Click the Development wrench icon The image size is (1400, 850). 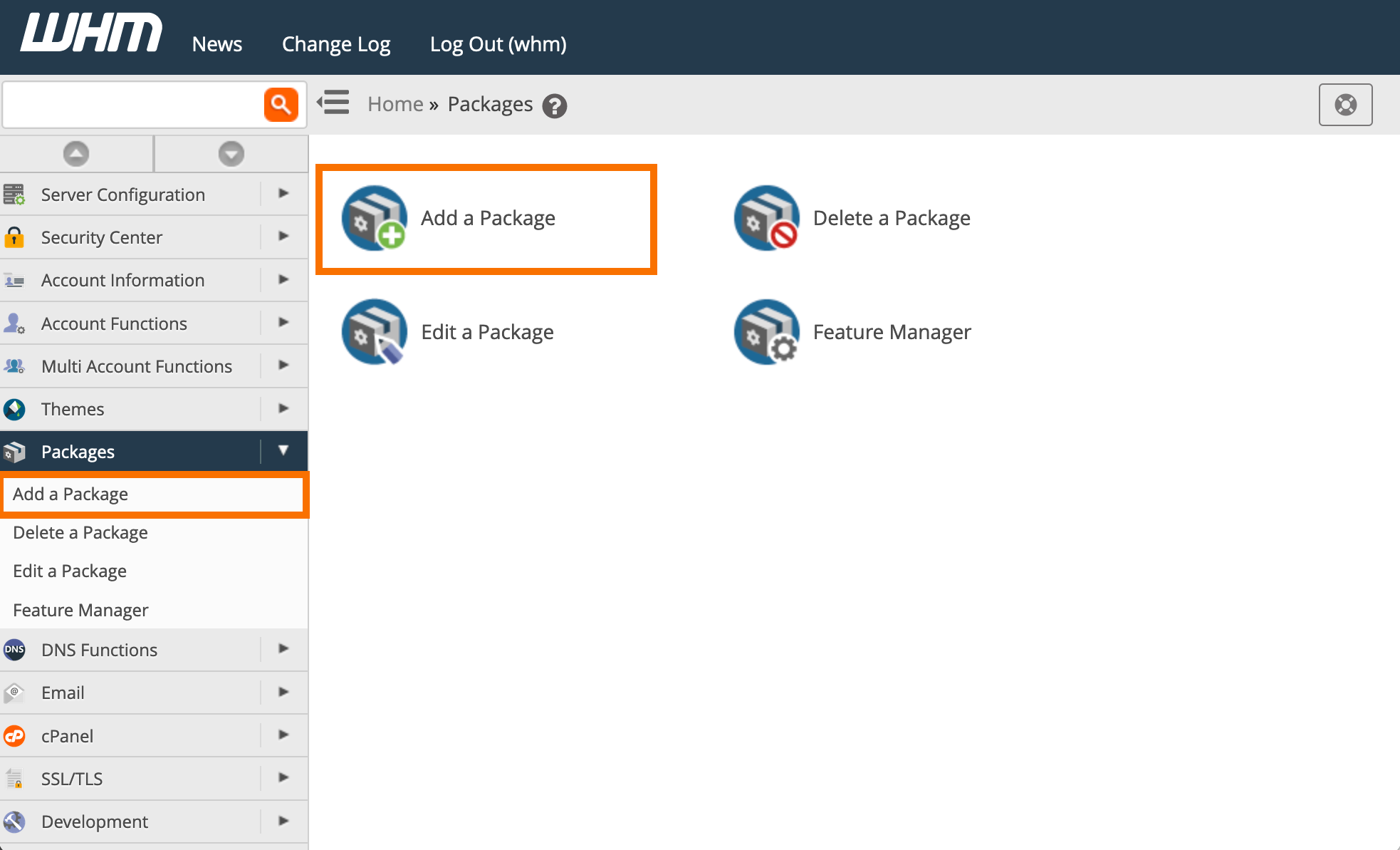tap(14, 822)
